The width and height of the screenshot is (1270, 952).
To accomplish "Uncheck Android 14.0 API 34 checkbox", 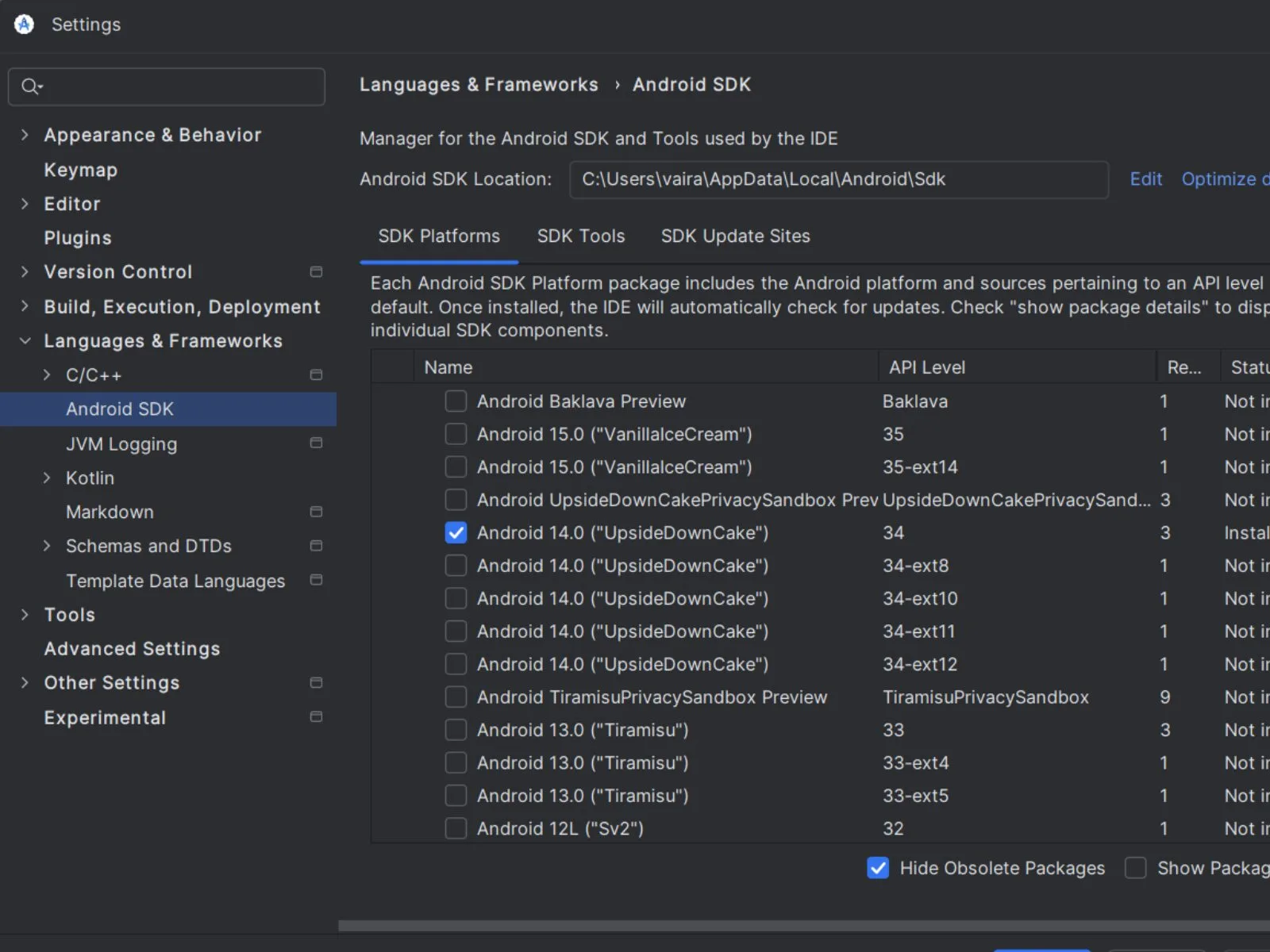I will (x=456, y=533).
